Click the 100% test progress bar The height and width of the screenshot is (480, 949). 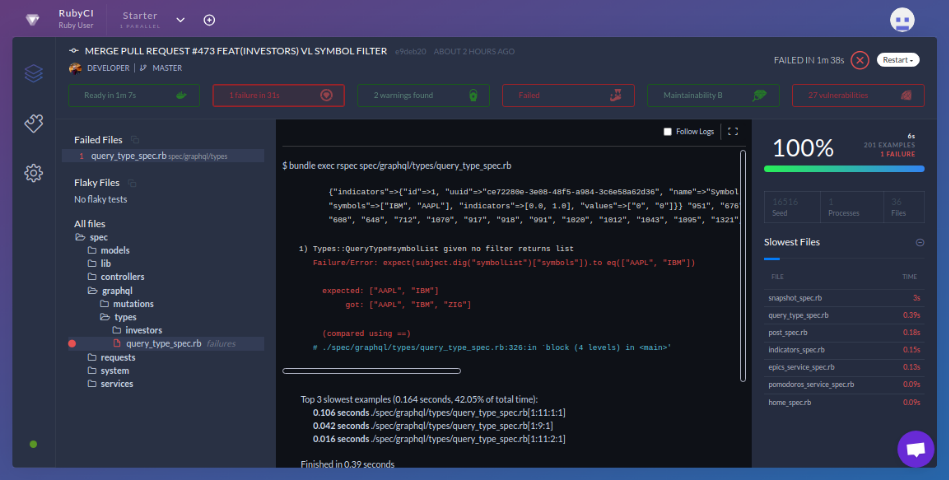pyautogui.click(x=844, y=169)
